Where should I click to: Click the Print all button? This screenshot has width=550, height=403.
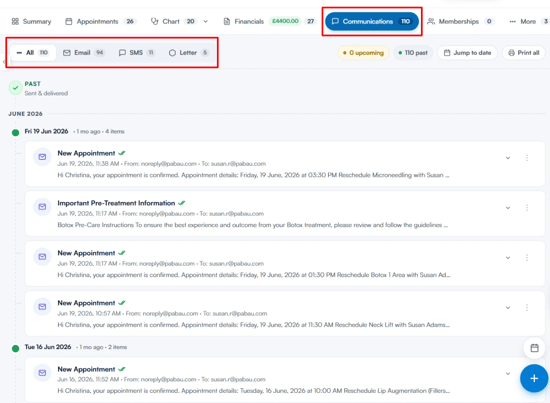pyautogui.click(x=524, y=53)
